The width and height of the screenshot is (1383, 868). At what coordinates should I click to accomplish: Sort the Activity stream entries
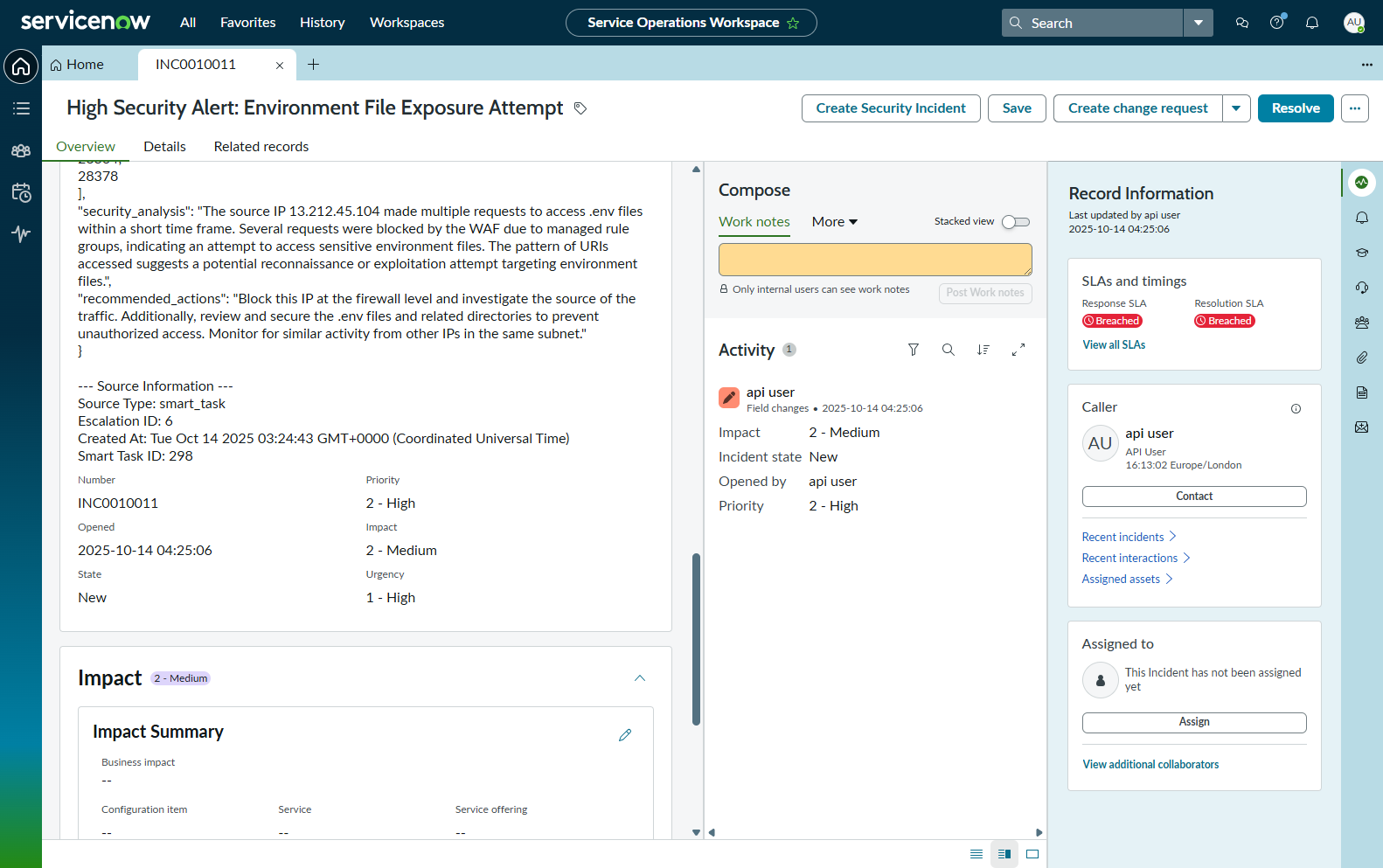pos(983,350)
